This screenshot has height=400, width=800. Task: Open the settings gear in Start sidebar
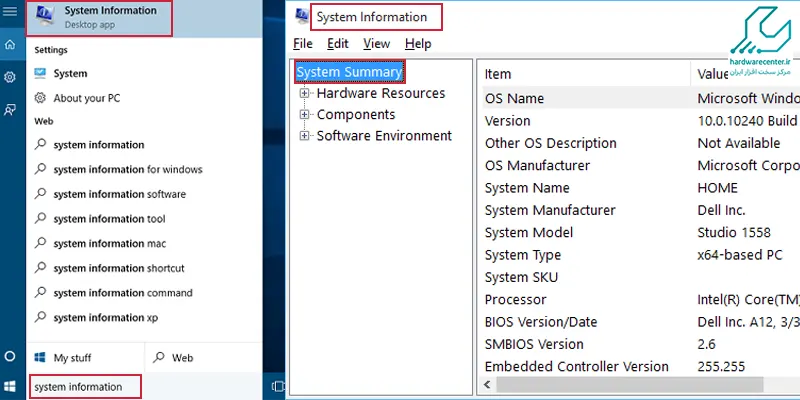10,77
